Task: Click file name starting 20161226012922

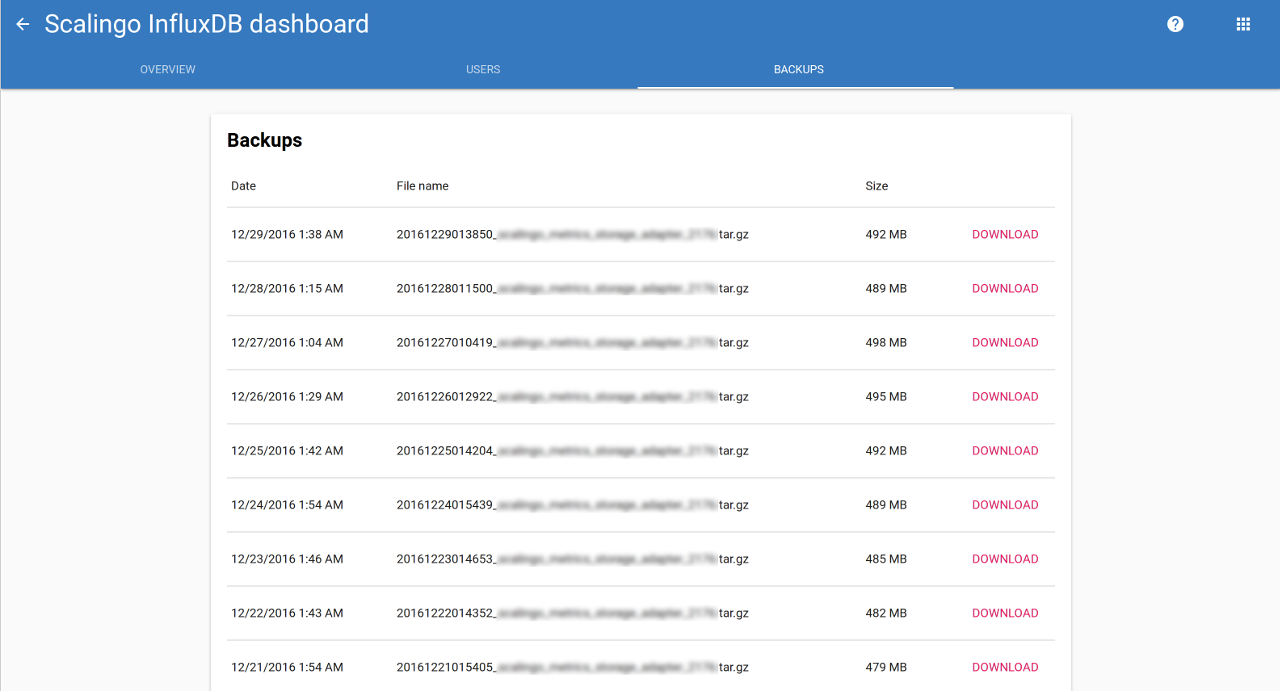Action: pyautogui.click(x=573, y=397)
